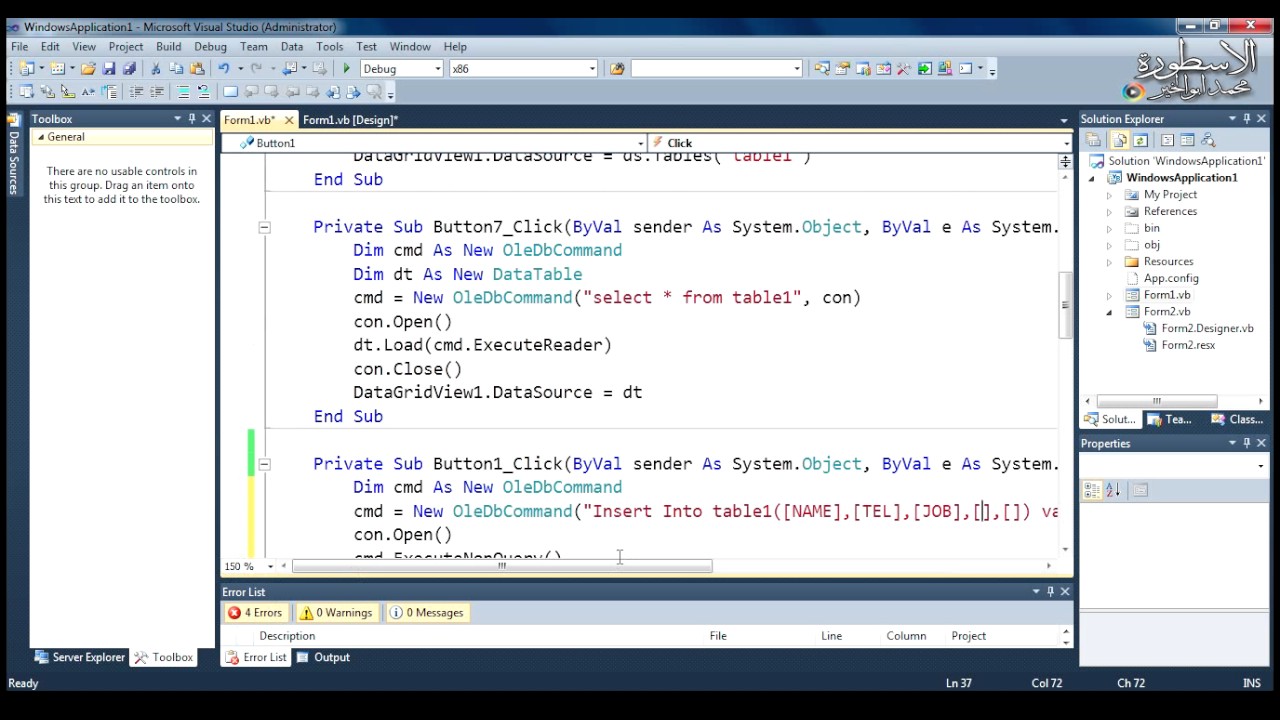
Task: Click the Solution Explorer panel's Properties icon
Action: (x=1094, y=141)
